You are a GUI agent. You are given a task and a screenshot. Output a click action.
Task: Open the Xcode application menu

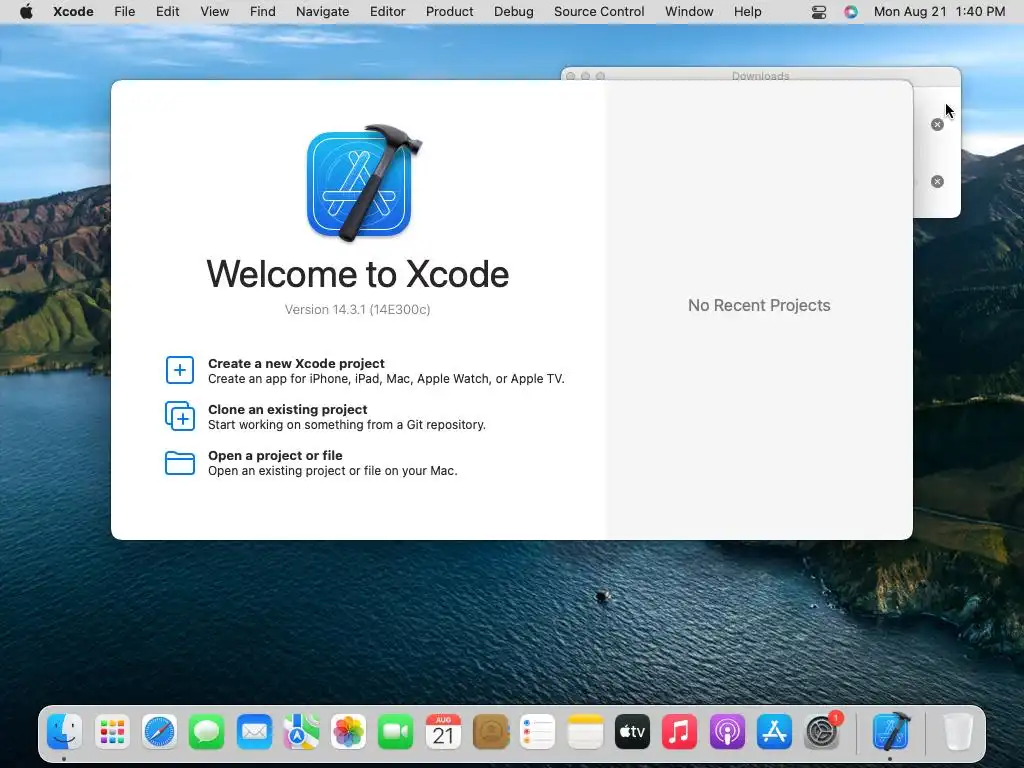coord(73,12)
